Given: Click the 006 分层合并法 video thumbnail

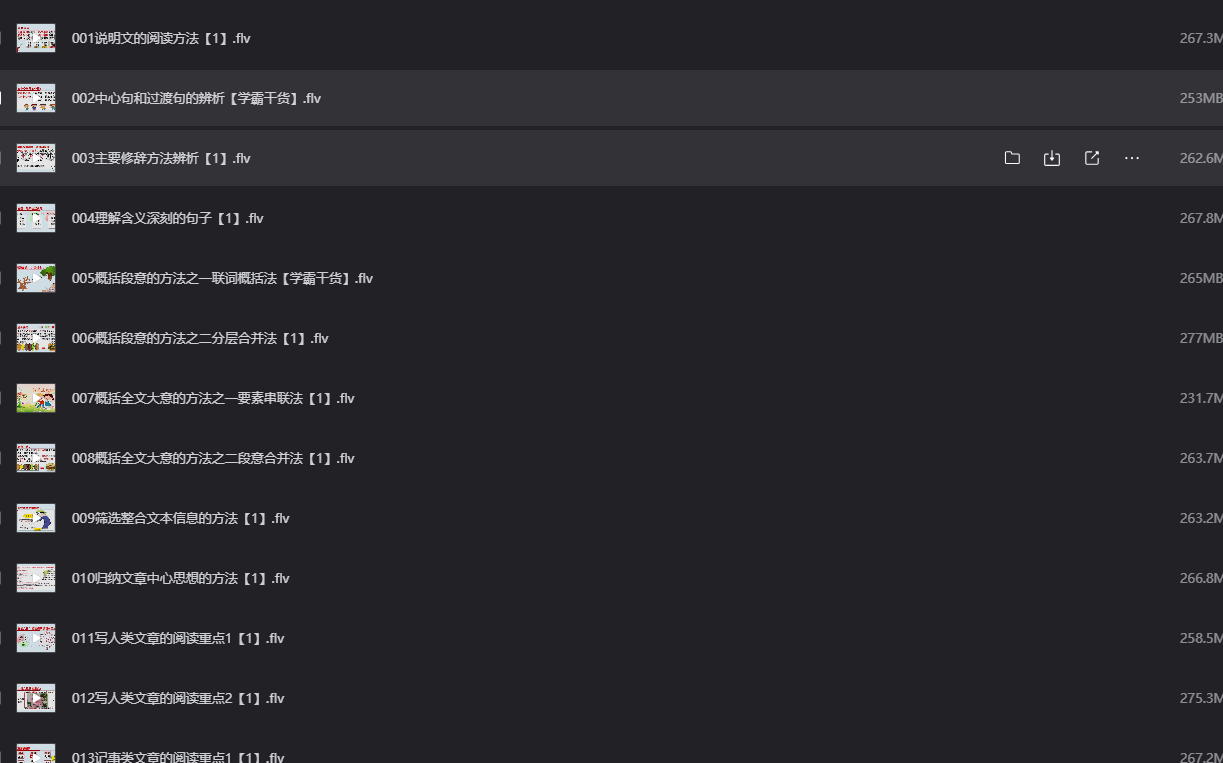Looking at the screenshot, I should pyautogui.click(x=36, y=338).
